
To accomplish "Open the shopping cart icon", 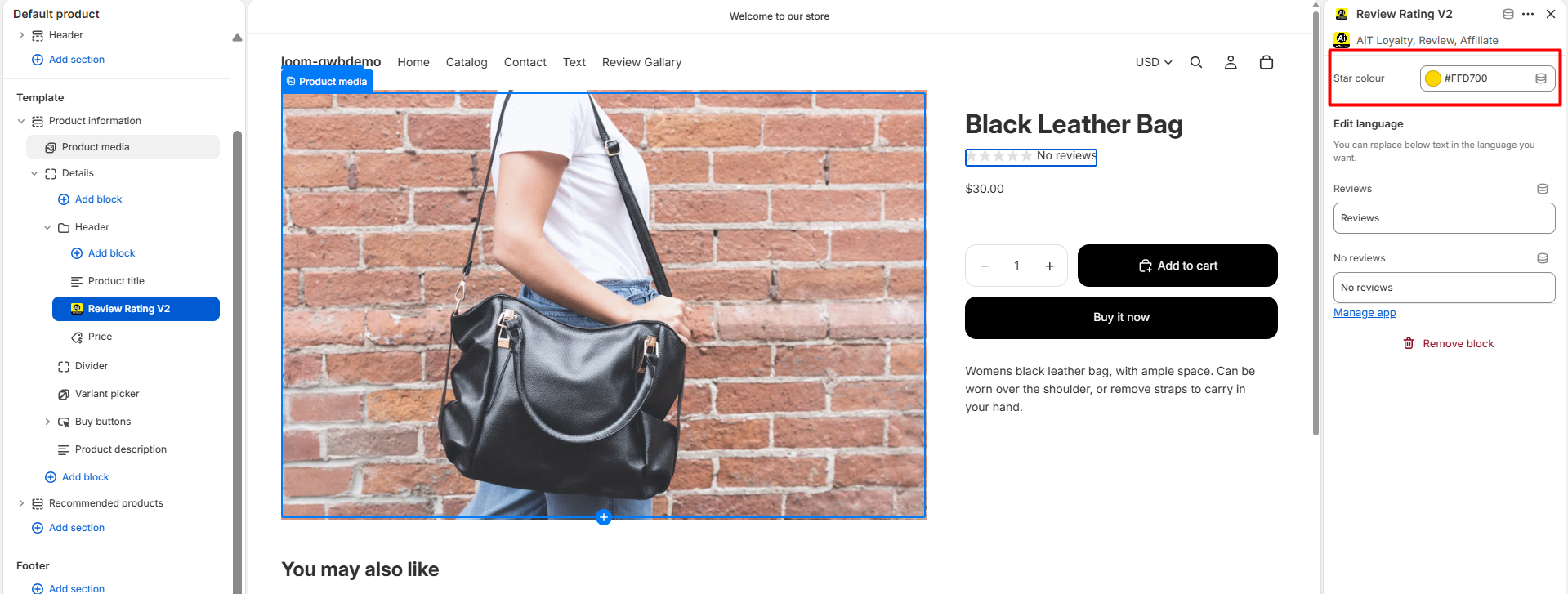I will [1266, 62].
